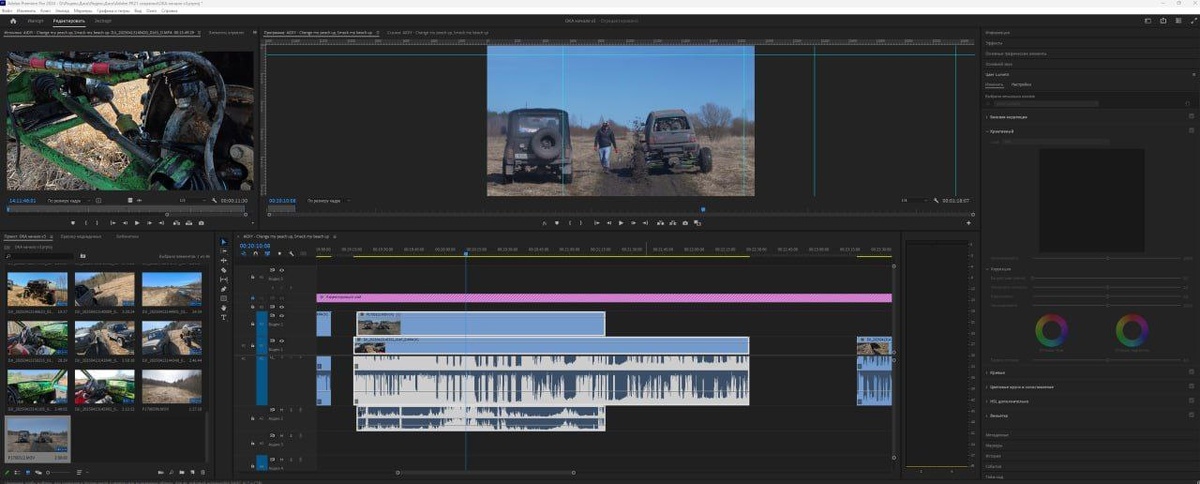The width and height of the screenshot is (1200, 484).
Task: Click Overwrite icon in Source monitor
Action: pyautogui.click(x=189, y=222)
